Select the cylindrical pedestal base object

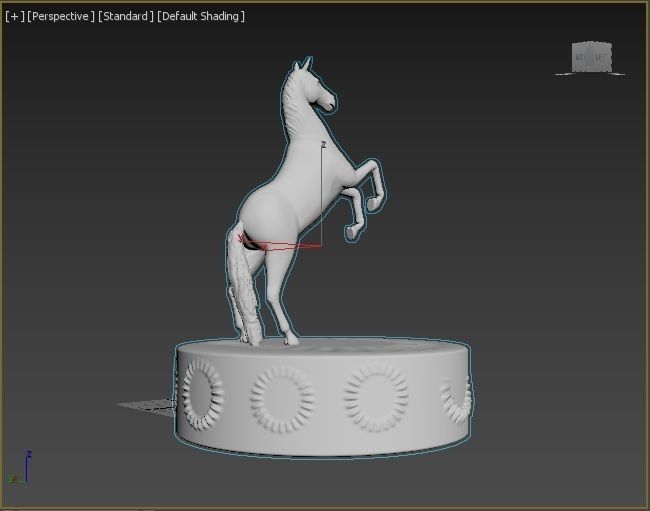coord(323,398)
